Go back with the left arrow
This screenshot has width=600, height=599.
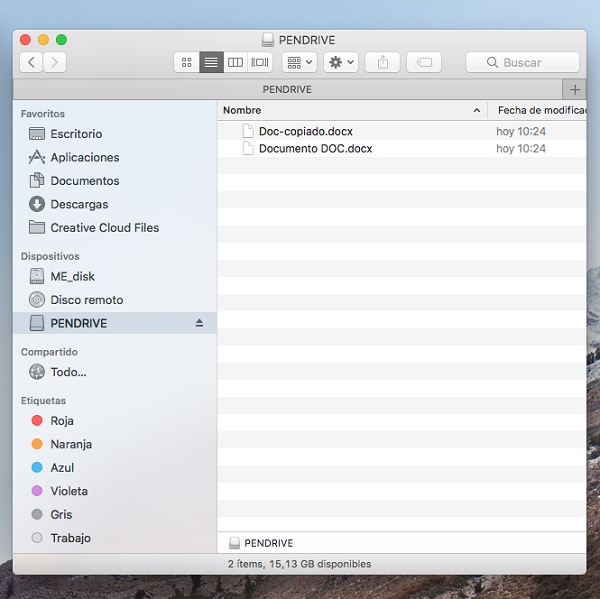(x=32, y=62)
